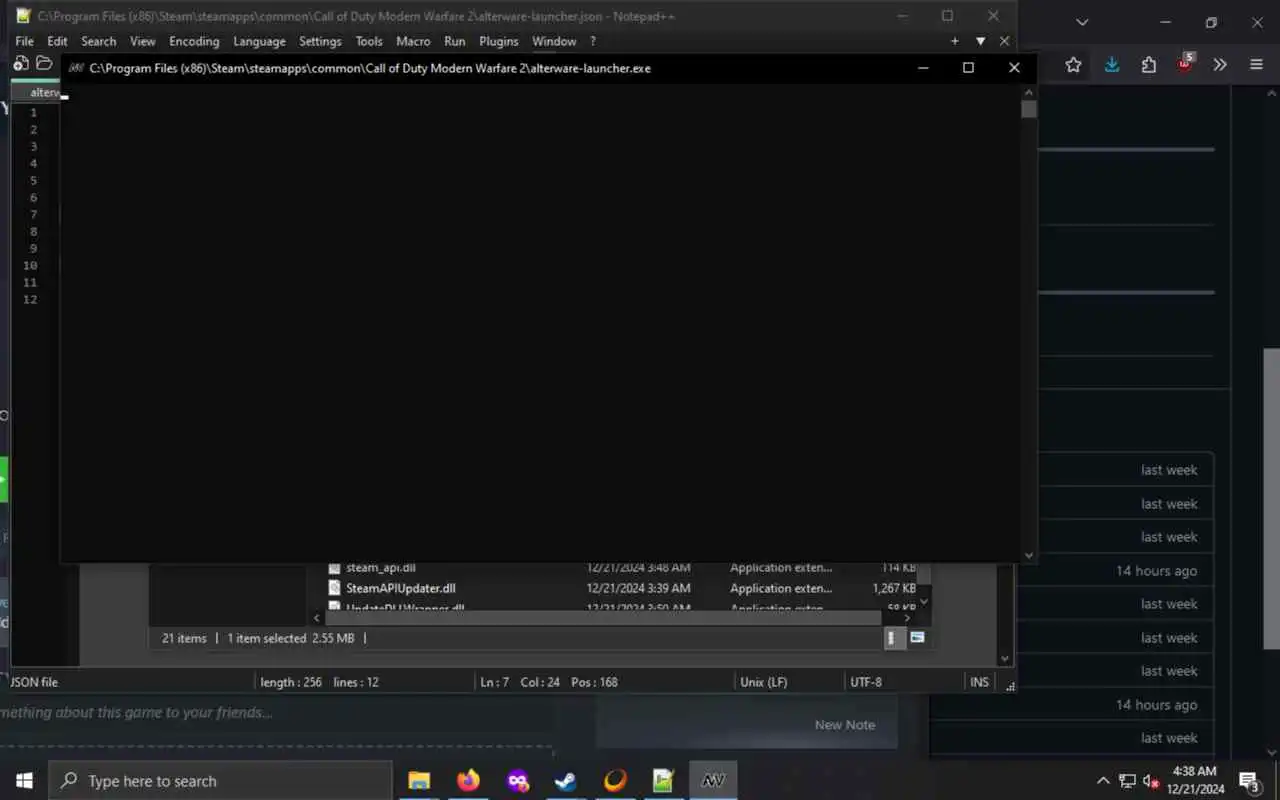
Task: Open Firefox from the taskbar
Action: click(468, 781)
